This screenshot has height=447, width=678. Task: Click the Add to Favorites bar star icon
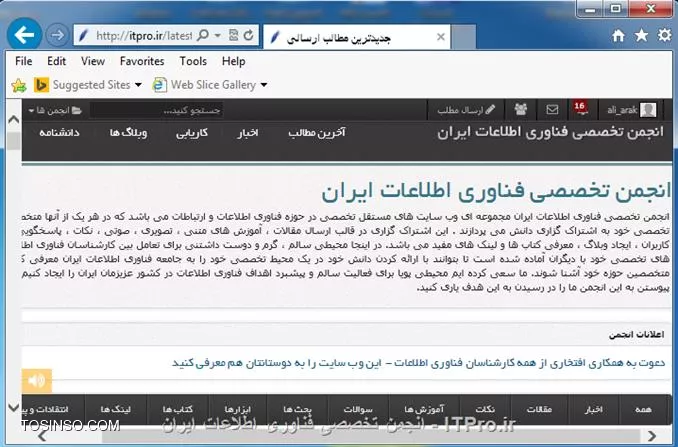coord(19,85)
